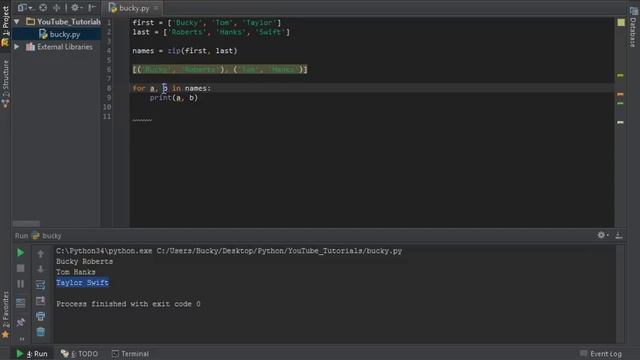Pin the bucky run tab

(20, 322)
